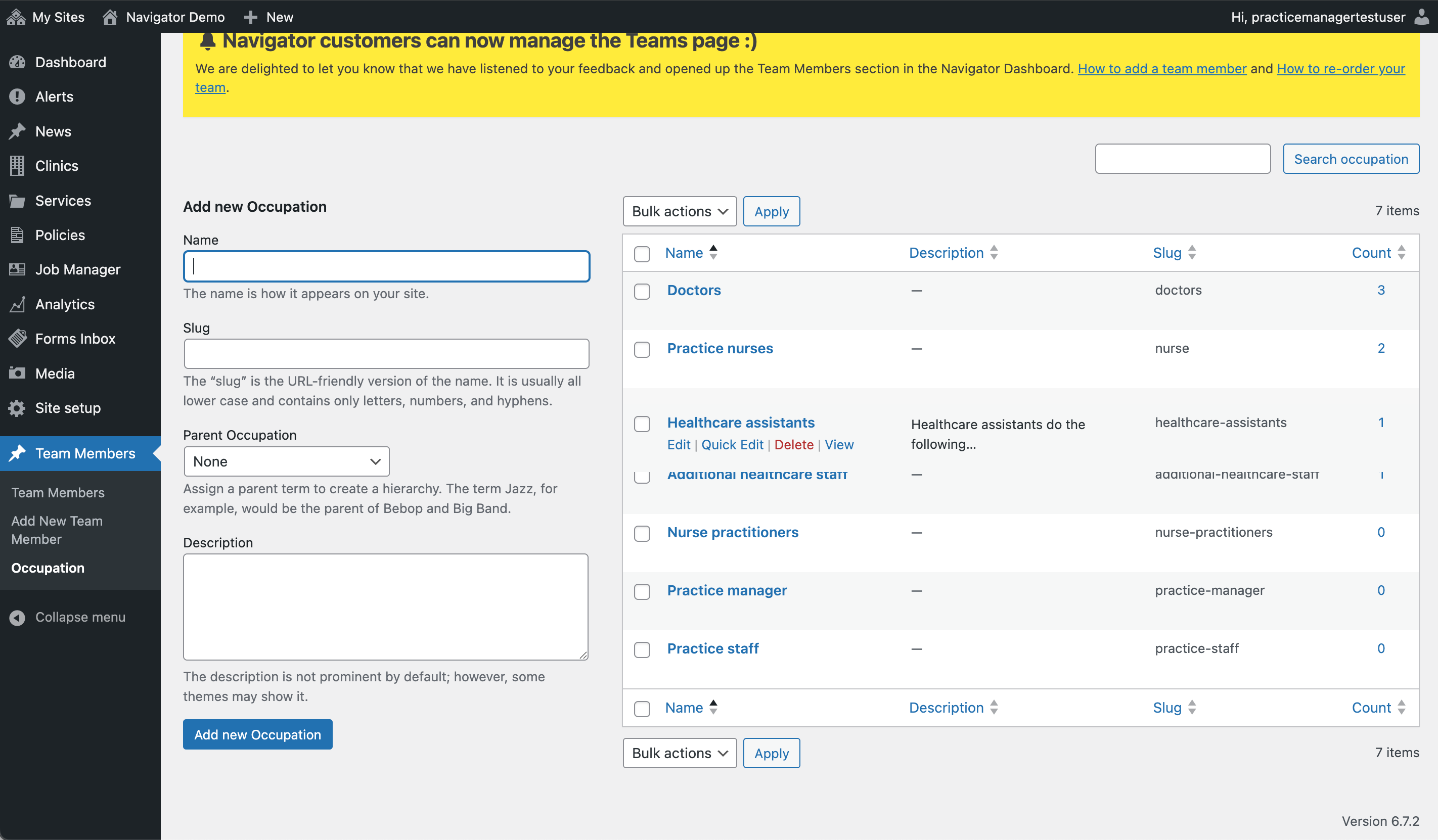
Task: Tick the top select-all checkbox
Action: pos(642,254)
